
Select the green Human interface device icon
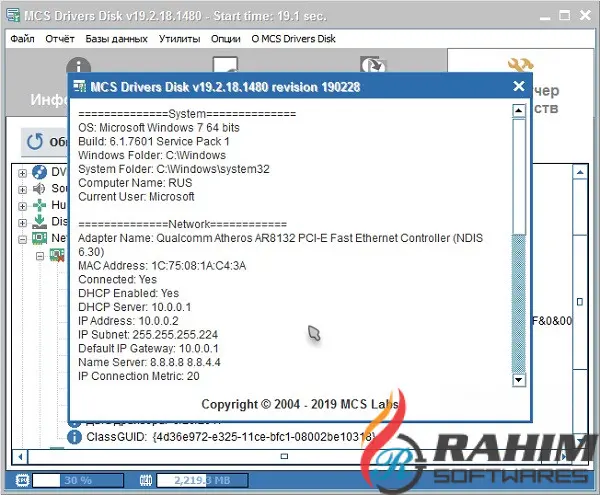(39, 205)
